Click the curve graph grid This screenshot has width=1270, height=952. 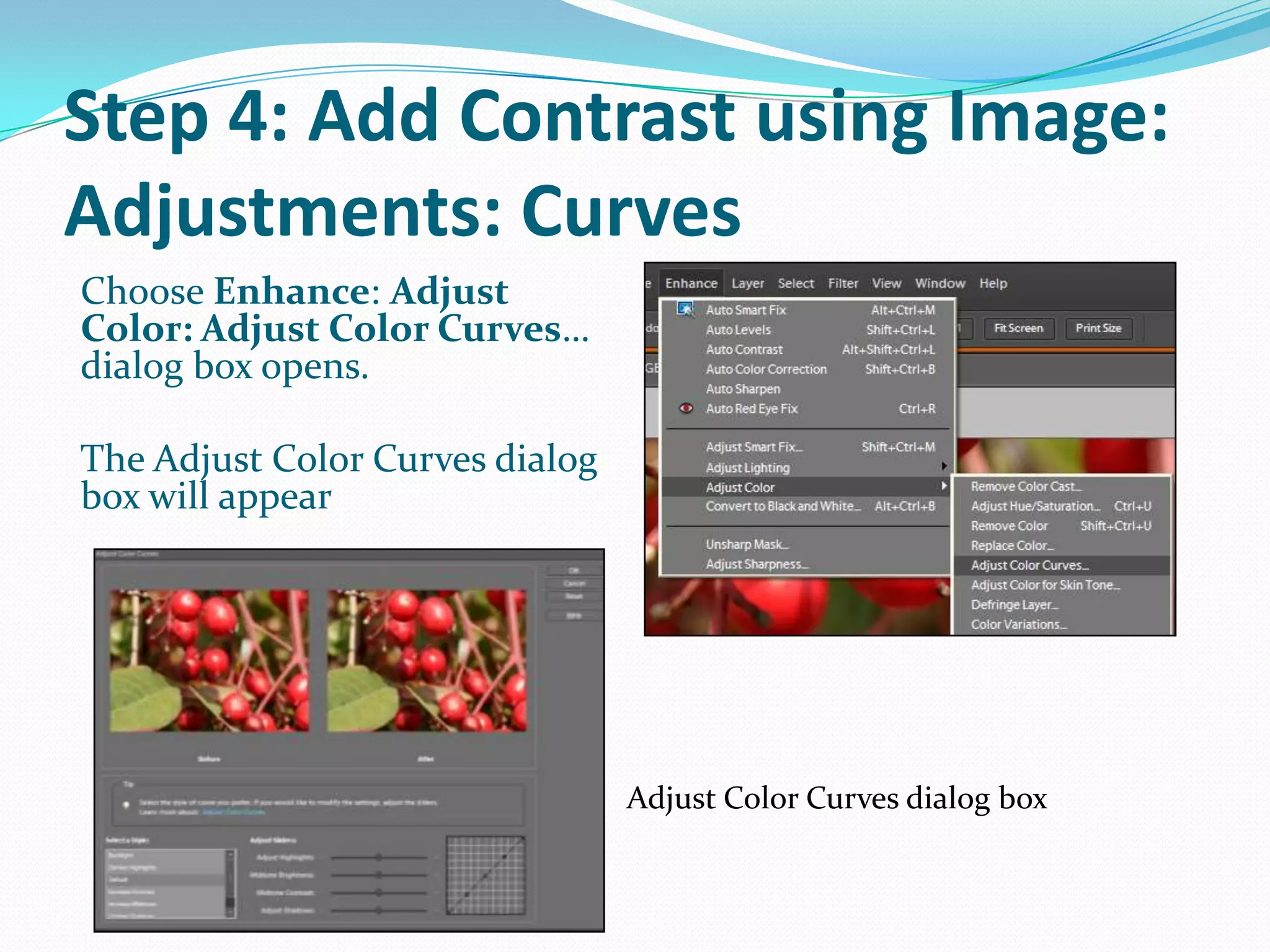tap(486, 876)
